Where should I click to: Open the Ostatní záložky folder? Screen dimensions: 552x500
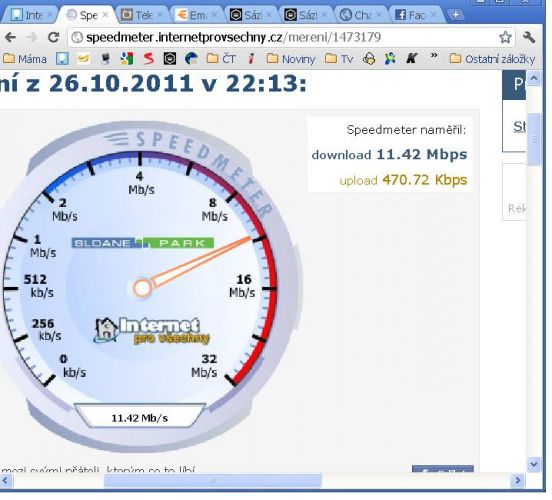(x=492, y=59)
